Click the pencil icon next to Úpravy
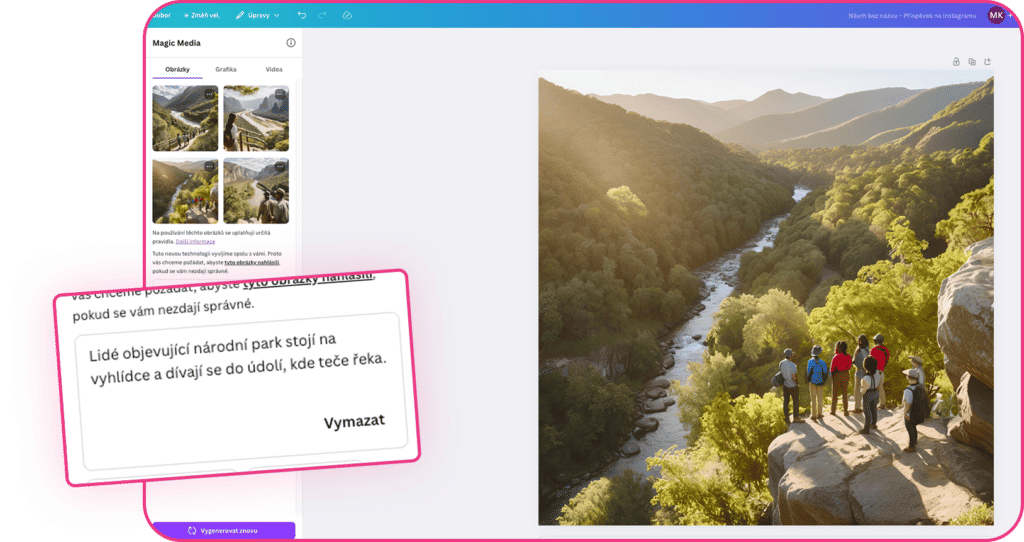Image resolution: width=1024 pixels, height=542 pixels. point(240,15)
